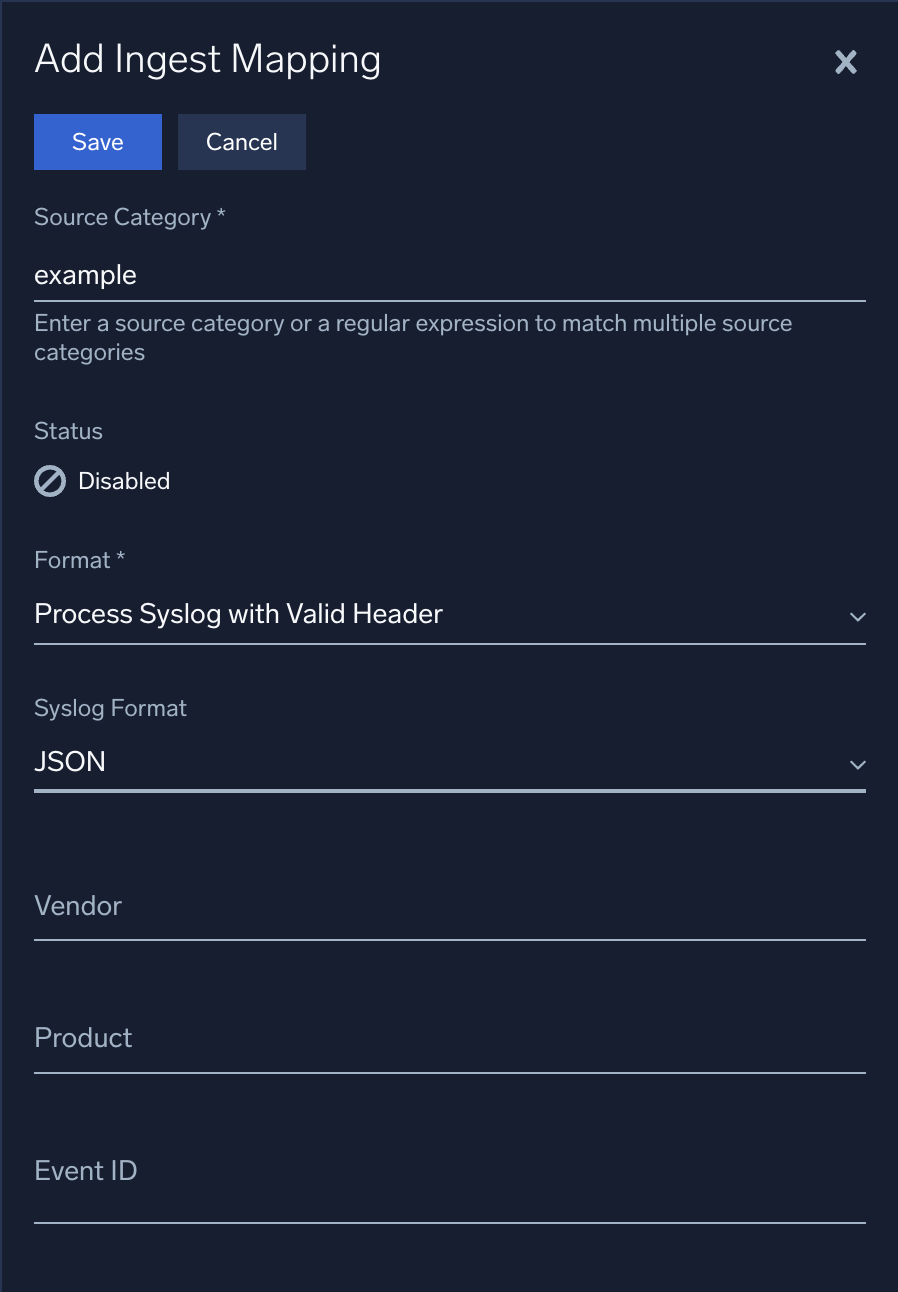Select the text example in Source Category
The image size is (898, 1292).
coord(85,275)
